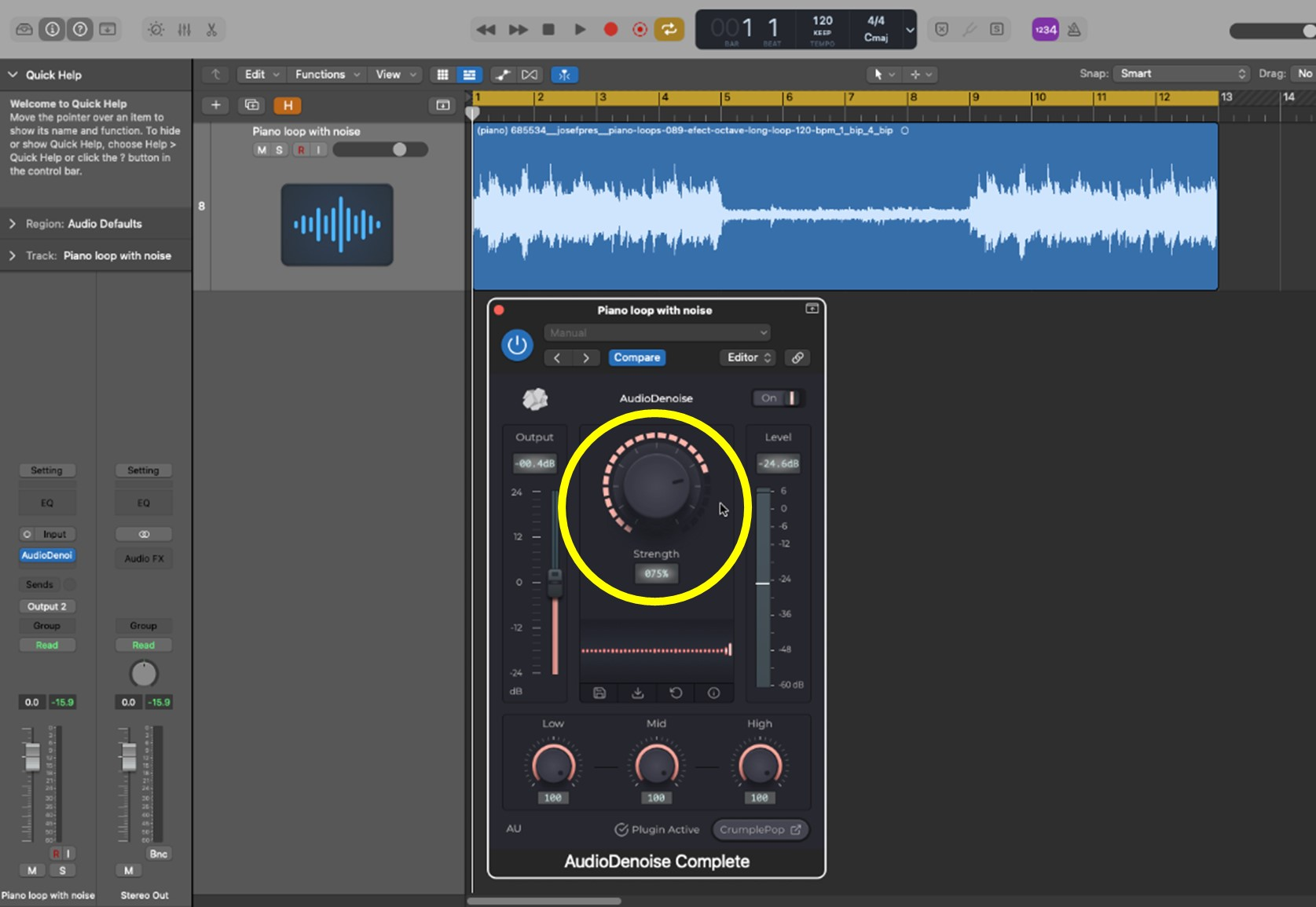1316x907 pixels.
Task: Click the Fast Forward transport button
Action: tap(518, 30)
